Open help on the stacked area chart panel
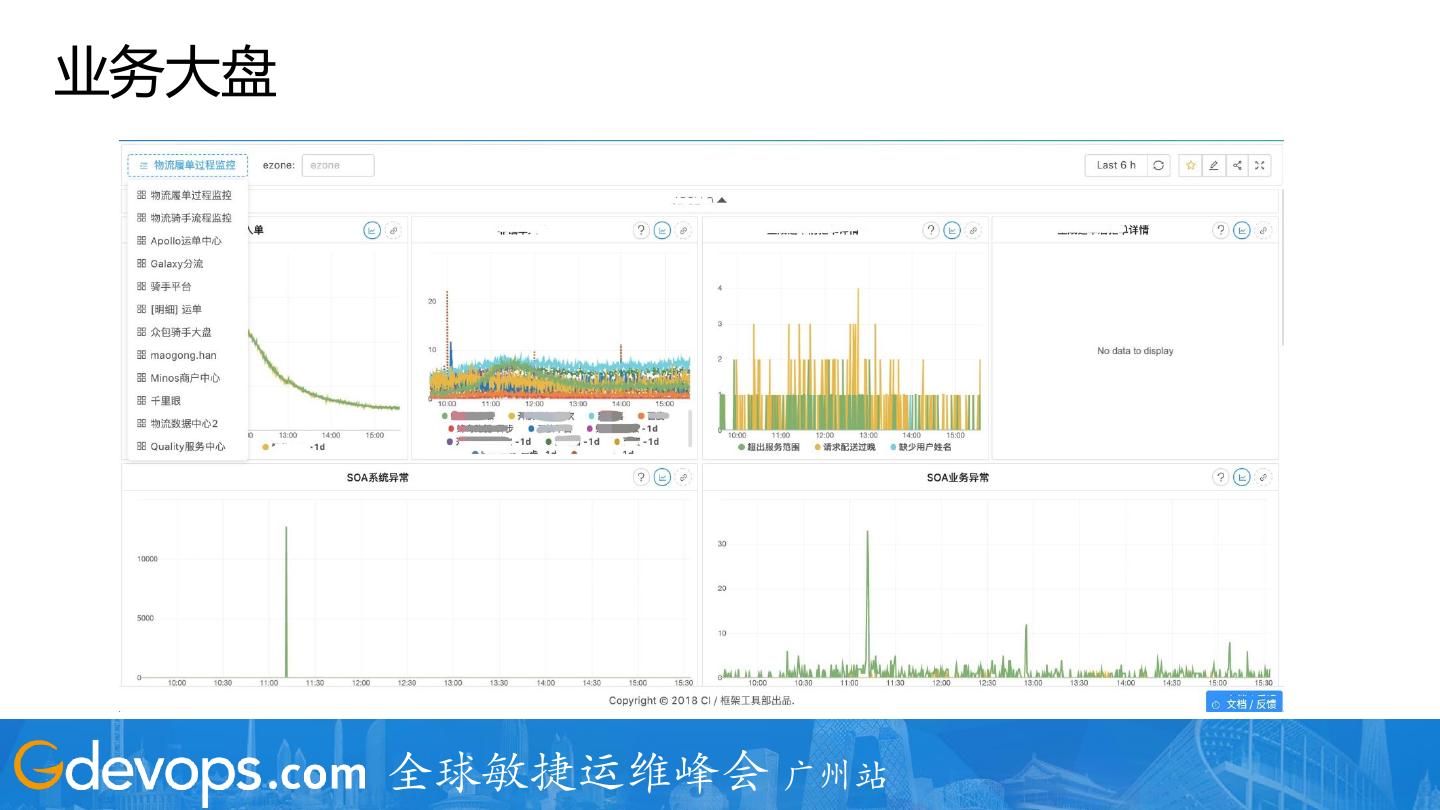The width and height of the screenshot is (1440, 810). [641, 230]
